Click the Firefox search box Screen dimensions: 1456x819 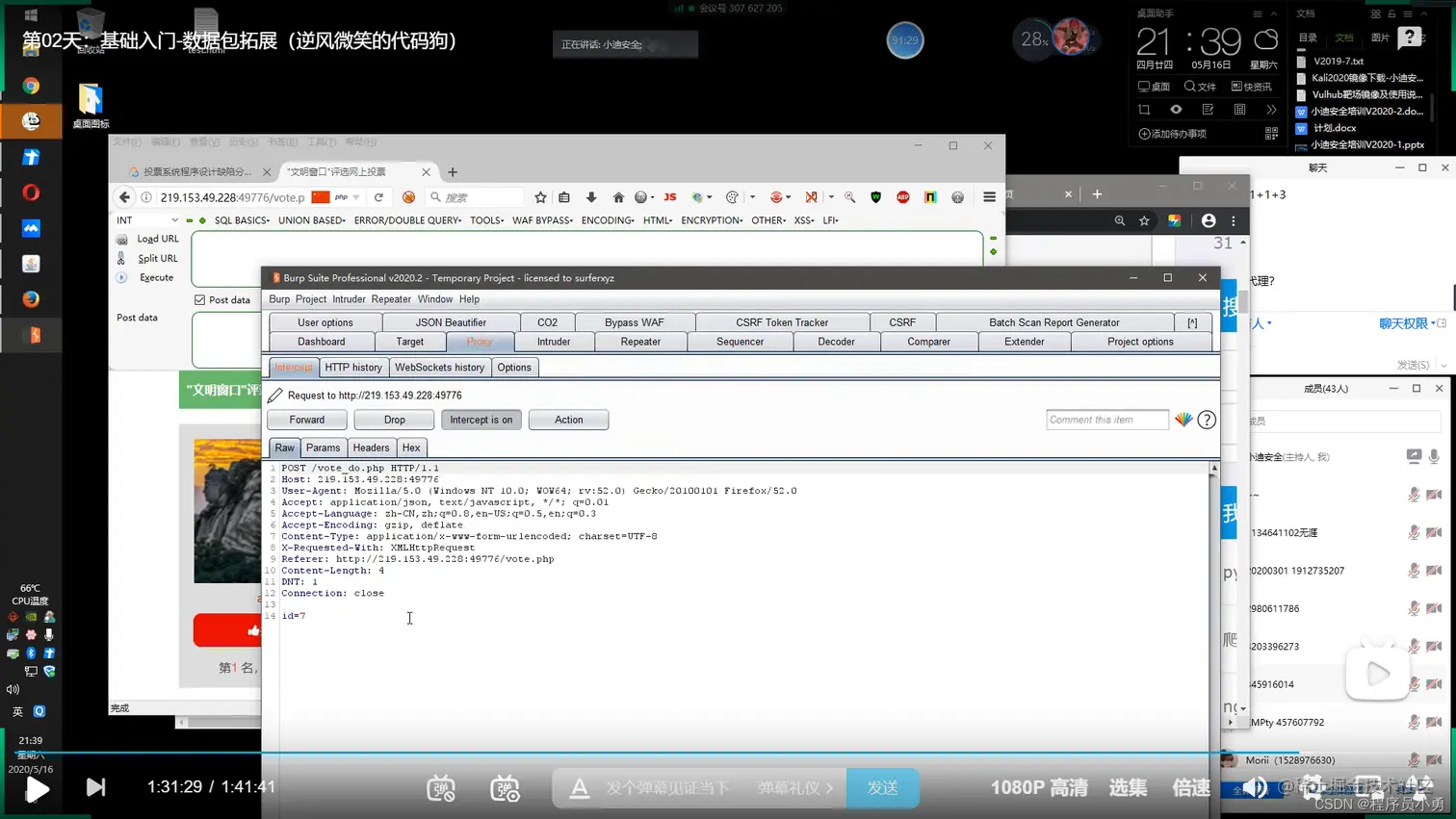click(x=475, y=197)
